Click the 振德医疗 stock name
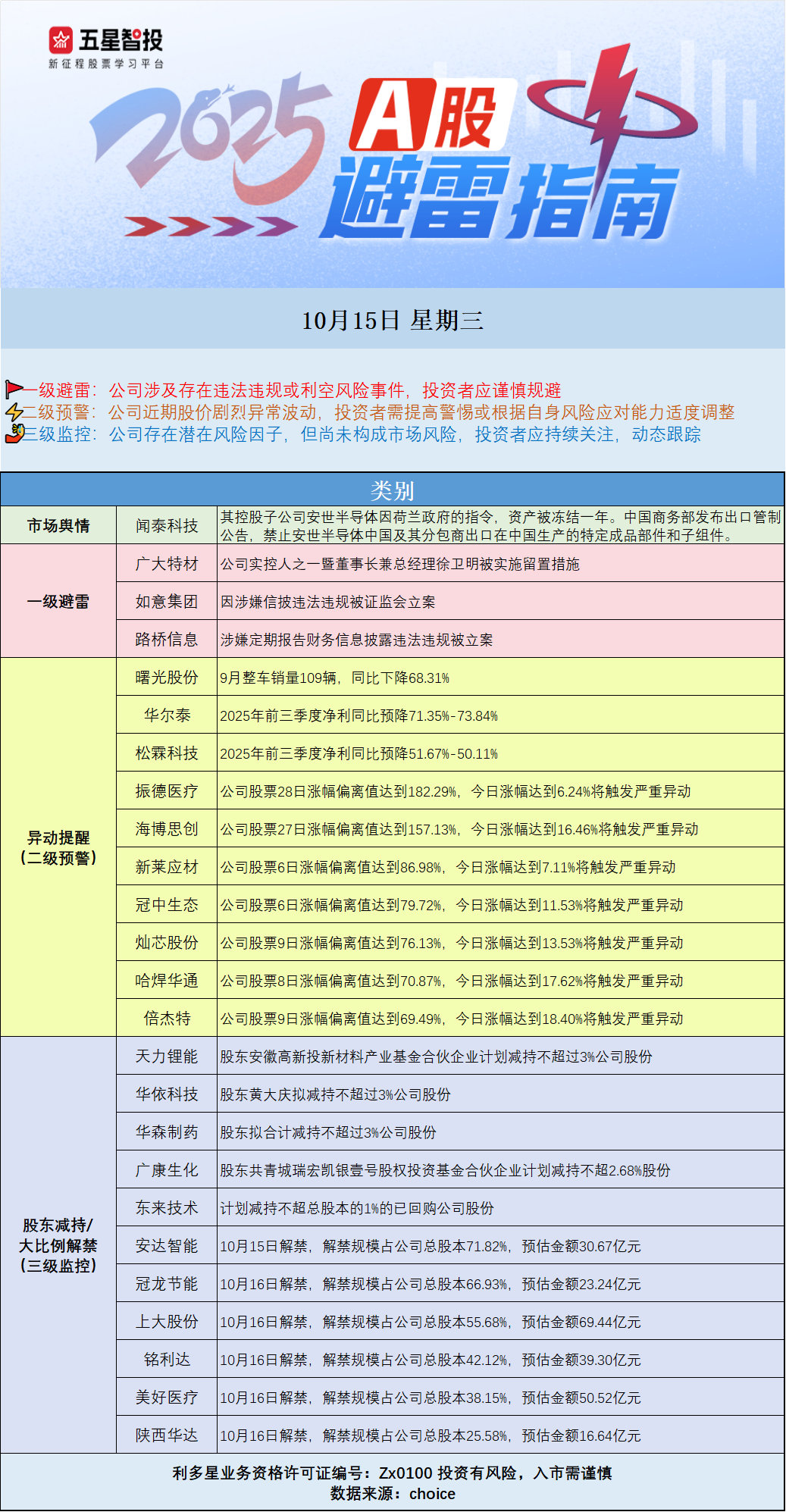The width and height of the screenshot is (786, 1512). click(167, 791)
